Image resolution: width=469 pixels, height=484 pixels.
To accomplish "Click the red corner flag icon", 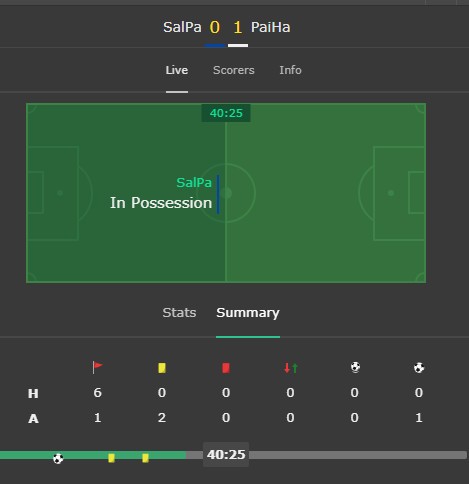I will coord(97,367).
